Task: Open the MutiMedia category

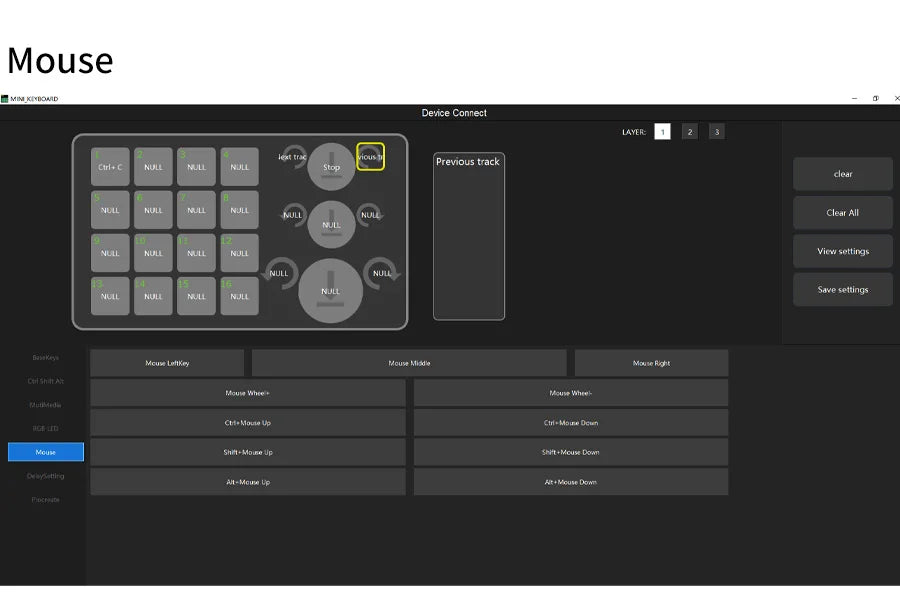Action: pyautogui.click(x=45, y=405)
